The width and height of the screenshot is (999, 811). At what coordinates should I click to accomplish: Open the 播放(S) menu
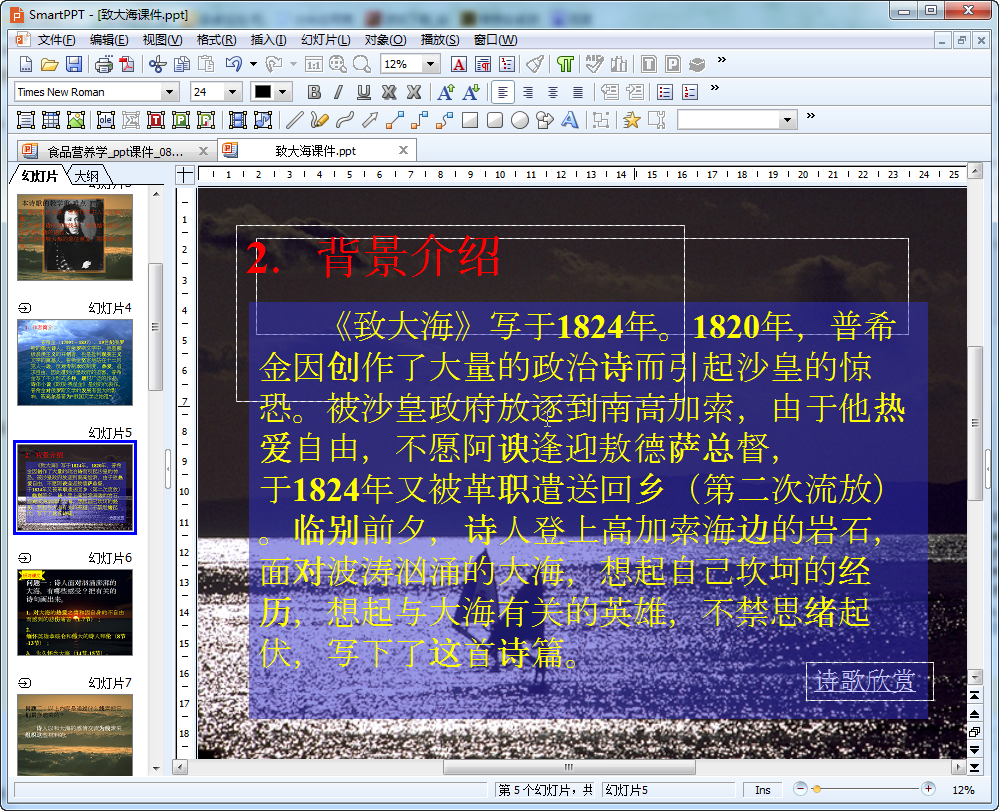440,40
